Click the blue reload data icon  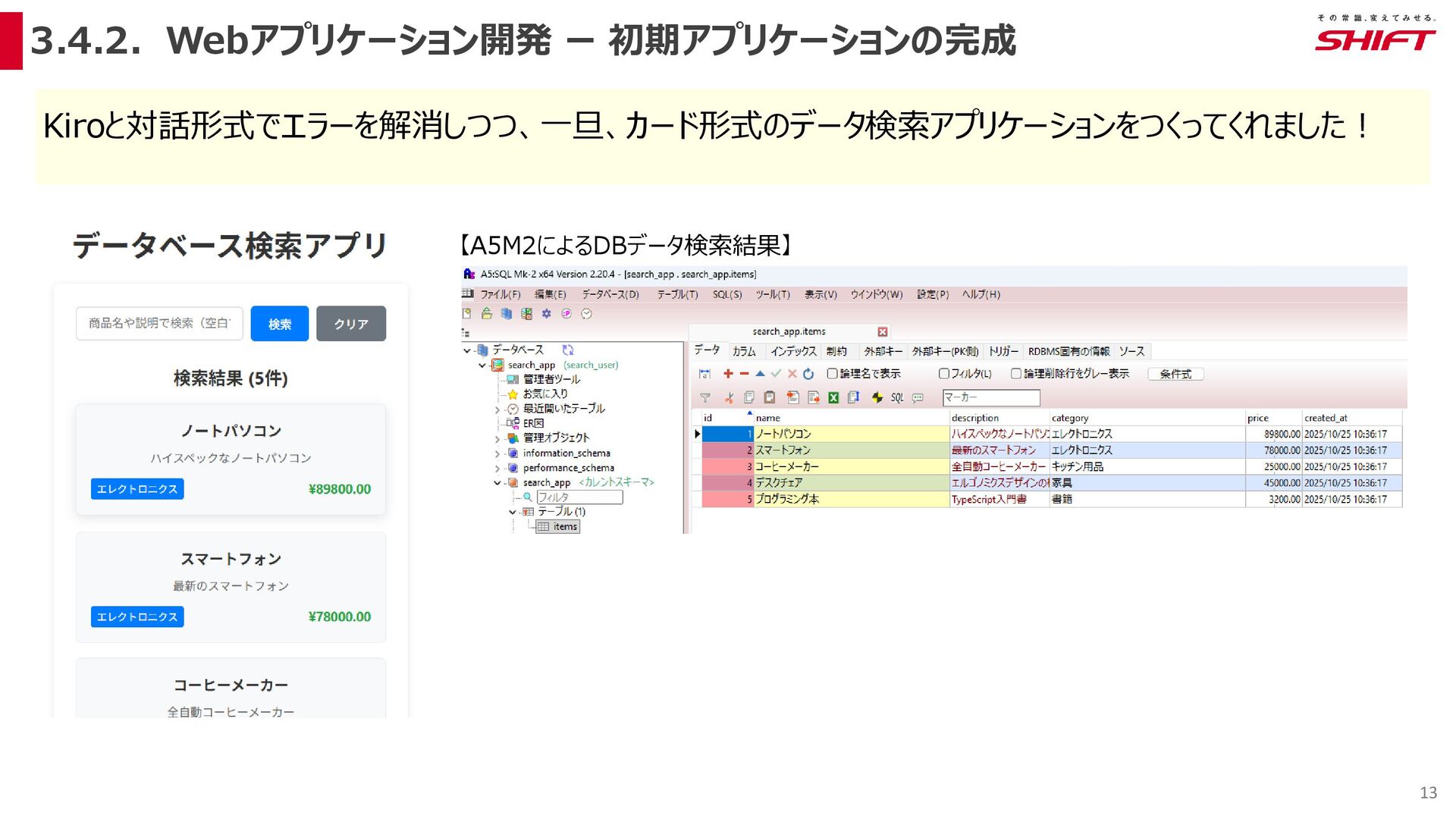pos(808,374)
